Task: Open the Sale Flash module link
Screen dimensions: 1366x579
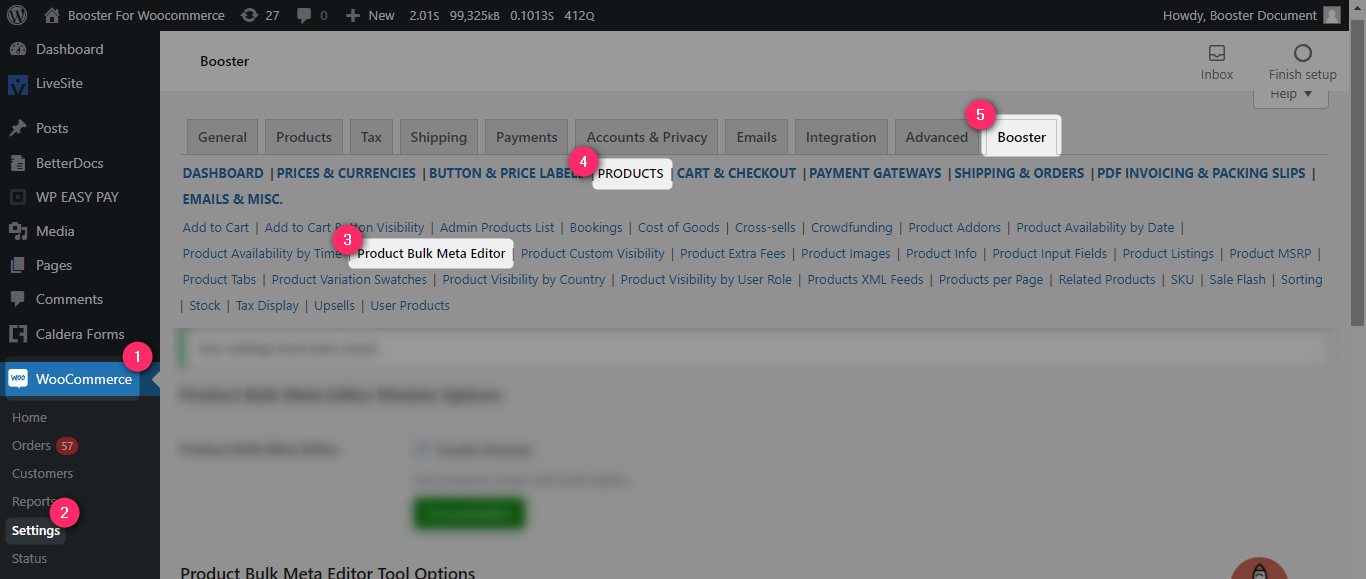Action: 1237,279
